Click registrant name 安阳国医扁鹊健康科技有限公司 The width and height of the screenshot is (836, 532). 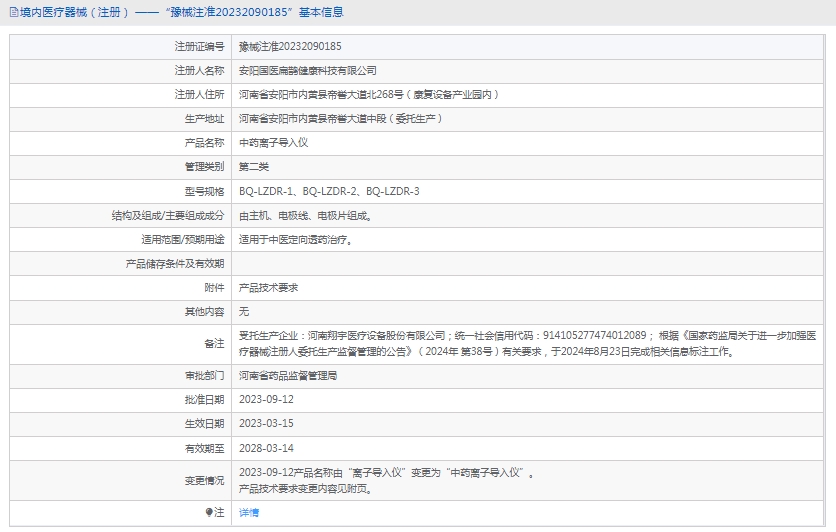point(308,70)
